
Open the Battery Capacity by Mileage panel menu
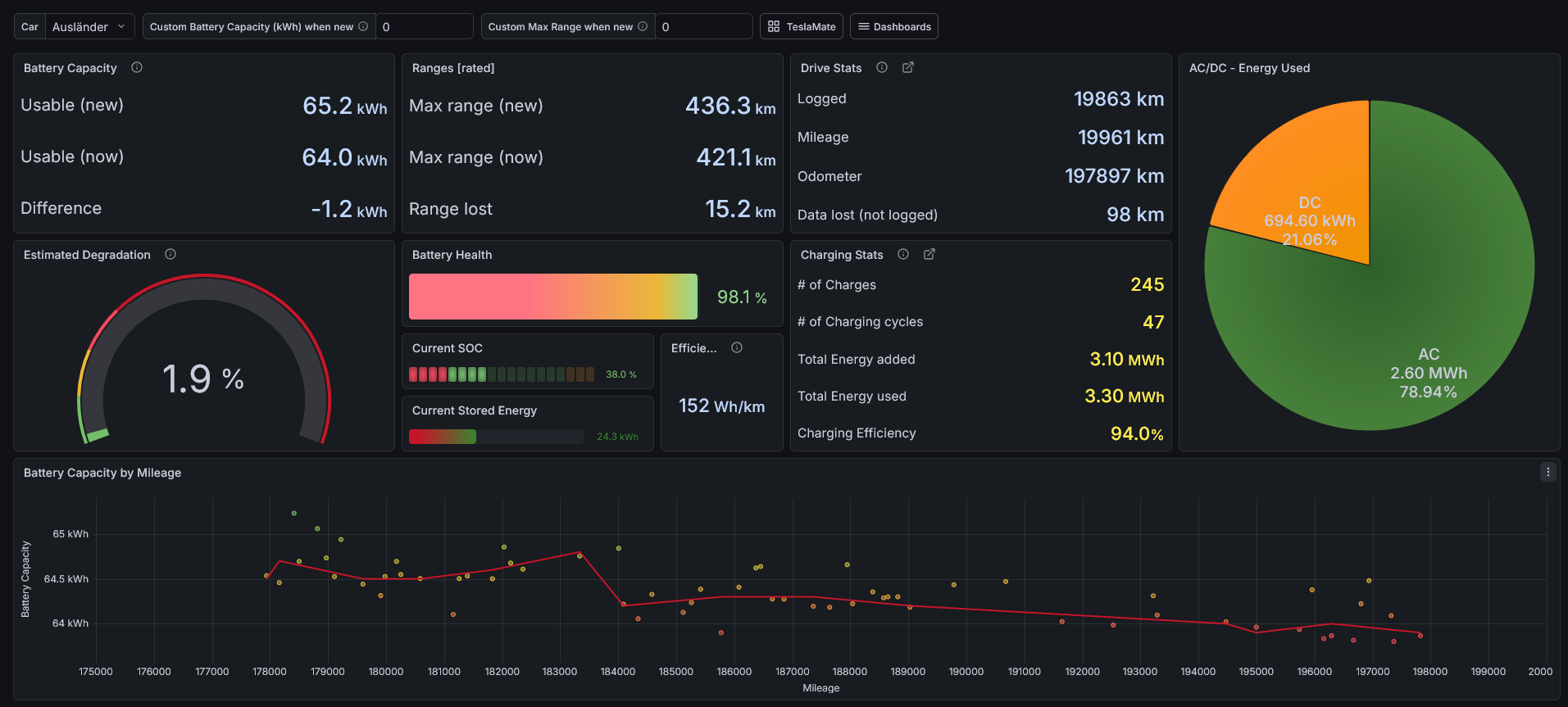(x=1548, y=472)
